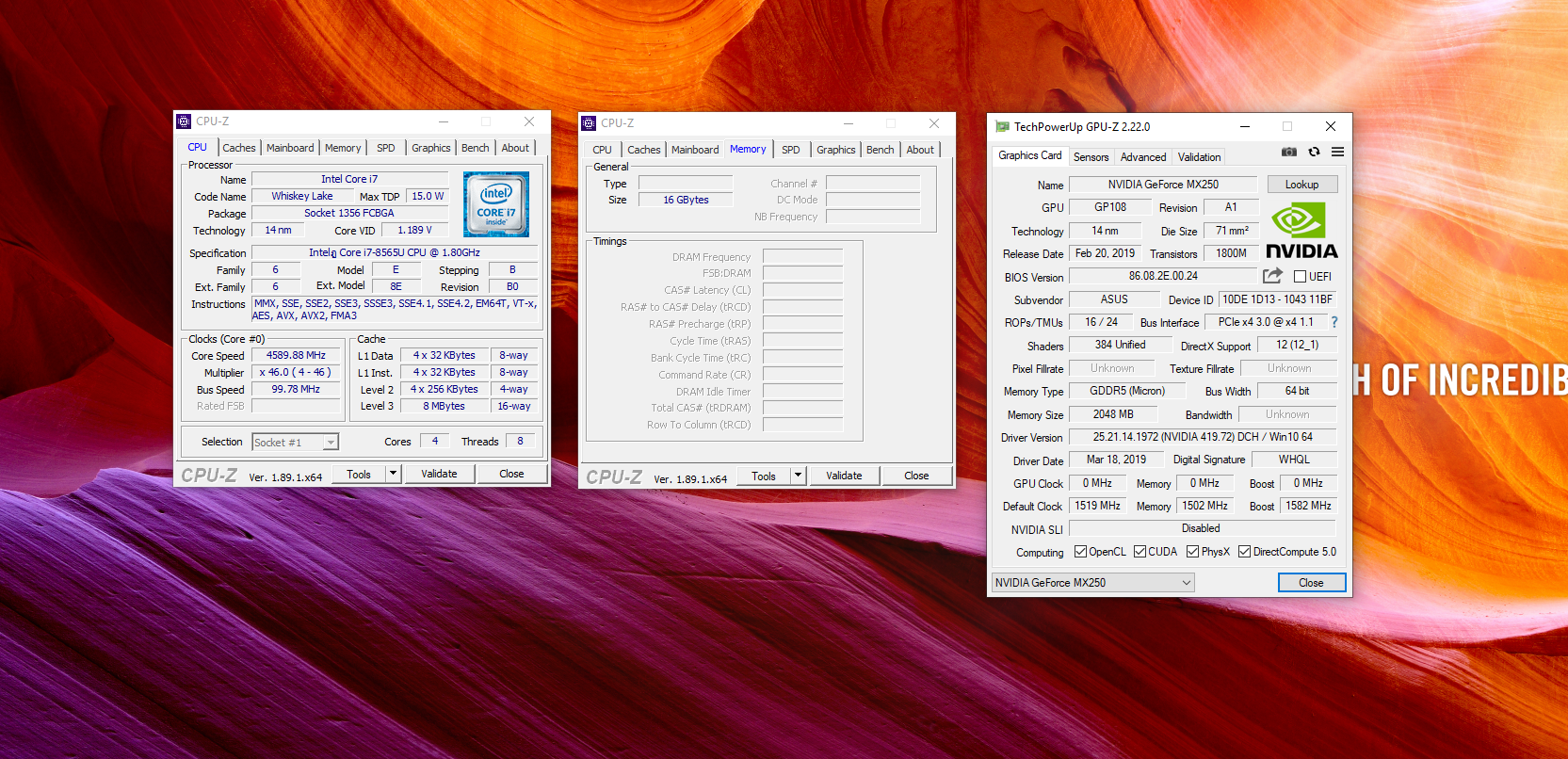Open Mainboard tab in left CPU-Z
1568x759 pixels.
290,148
